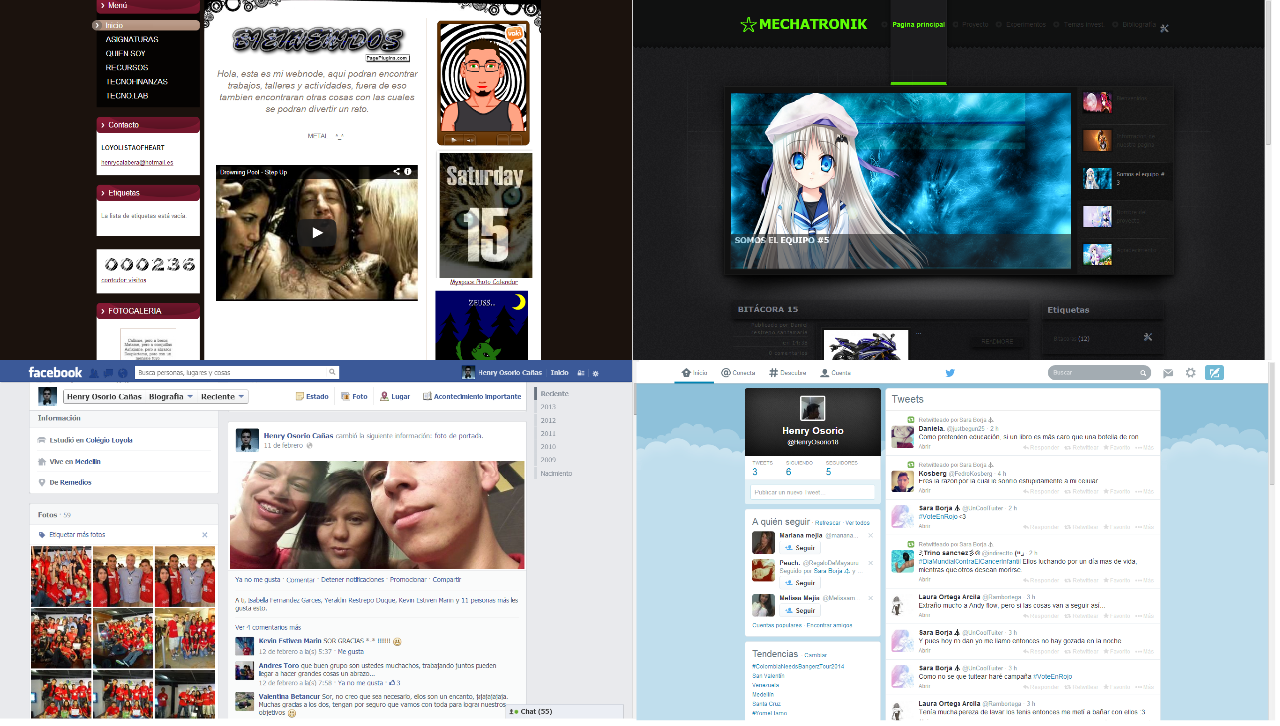Switch to 'Pagina principal' tab in Mechatronik
The image size is (1280, 726).
918,24
